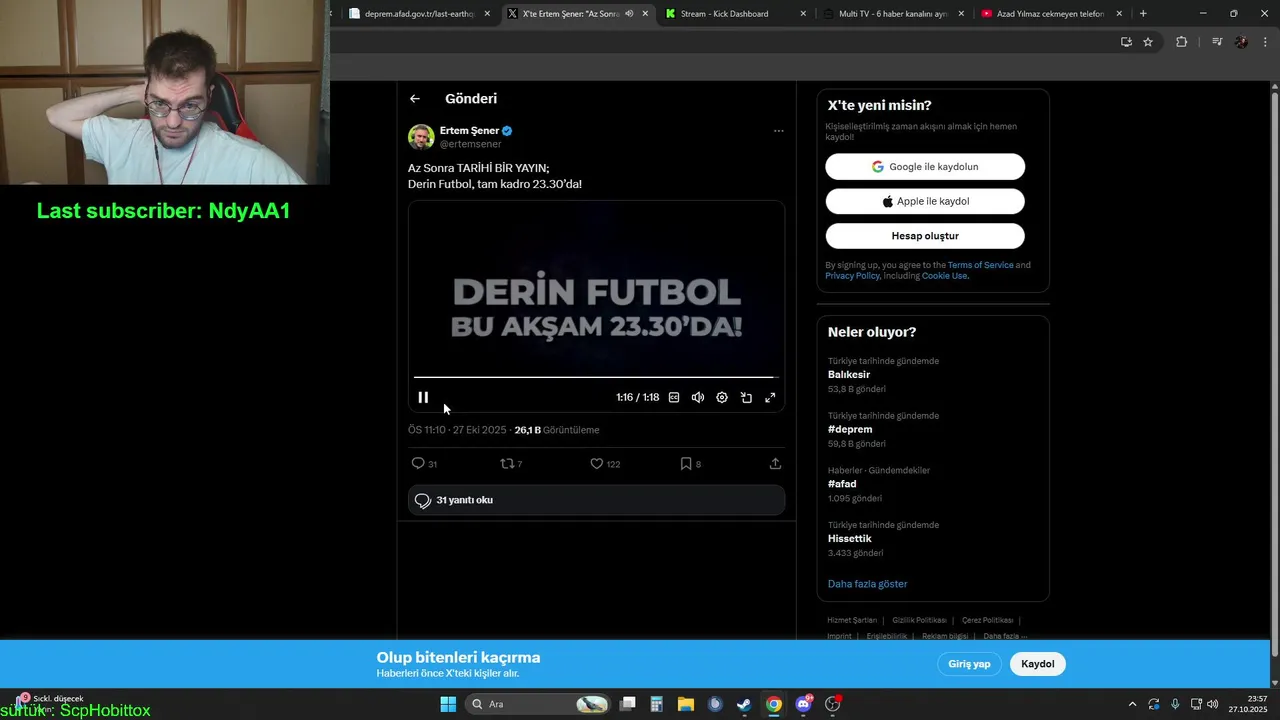
Task: Open Steam from the taskbar
Action: pos(744,704)
